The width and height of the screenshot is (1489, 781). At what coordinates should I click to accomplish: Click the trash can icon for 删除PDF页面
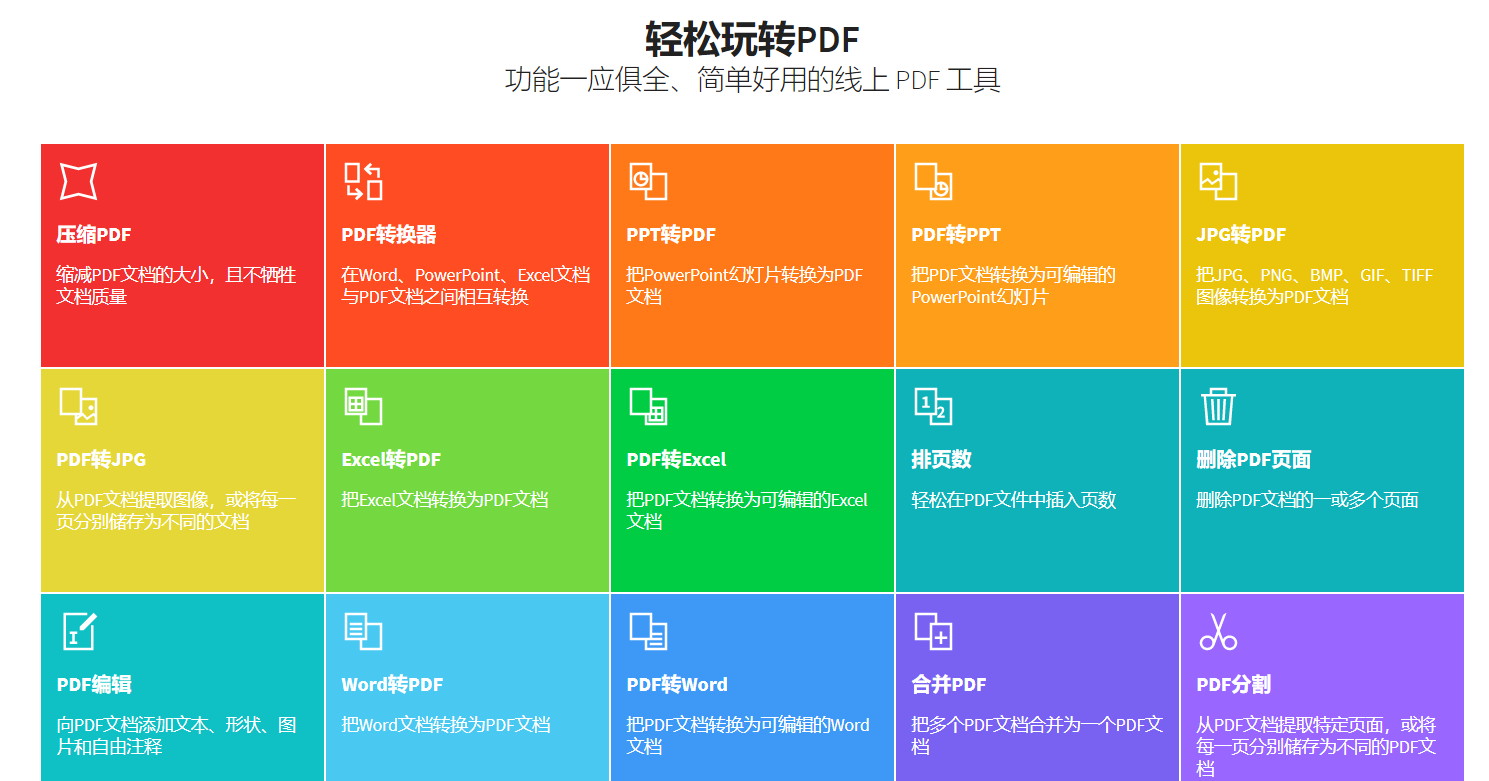1218,406
